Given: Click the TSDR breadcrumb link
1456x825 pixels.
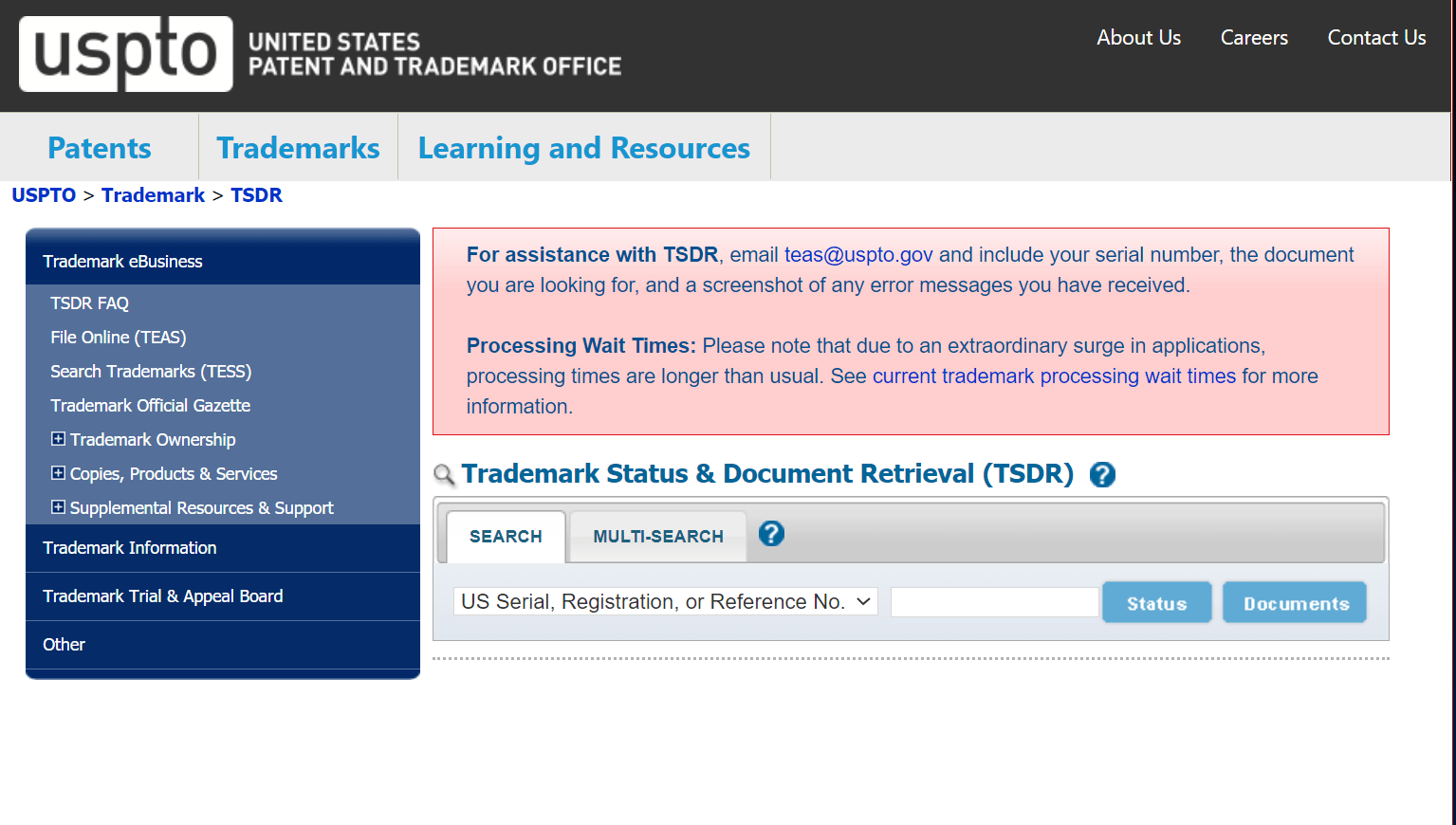Looking at the screenshot, I should click(x=256, y=195).
